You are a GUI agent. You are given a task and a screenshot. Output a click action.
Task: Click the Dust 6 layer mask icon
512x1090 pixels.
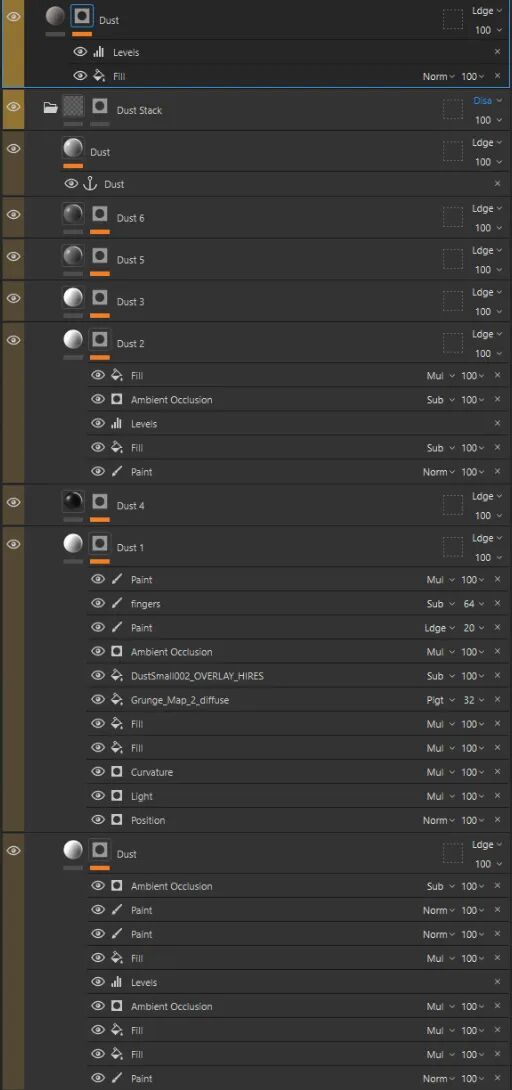point(100,213)
